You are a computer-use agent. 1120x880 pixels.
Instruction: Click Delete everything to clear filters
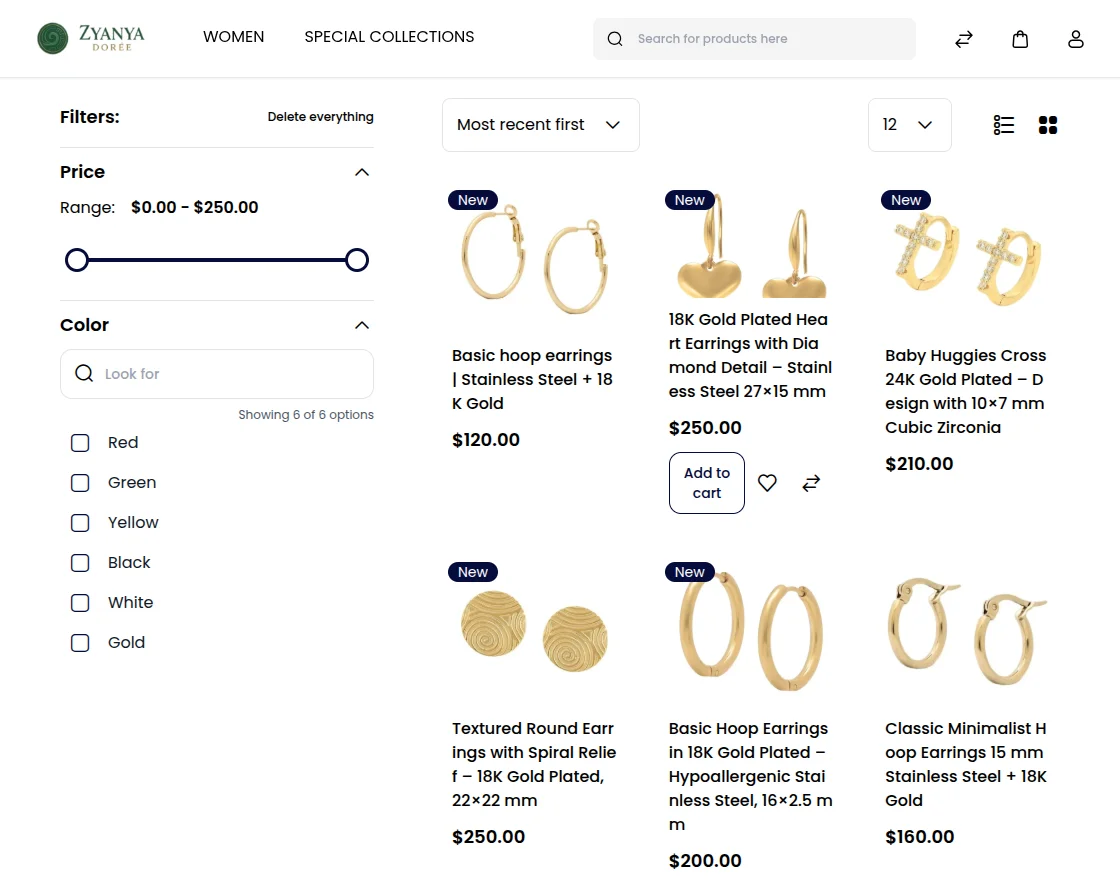click(x=320, y=117)
